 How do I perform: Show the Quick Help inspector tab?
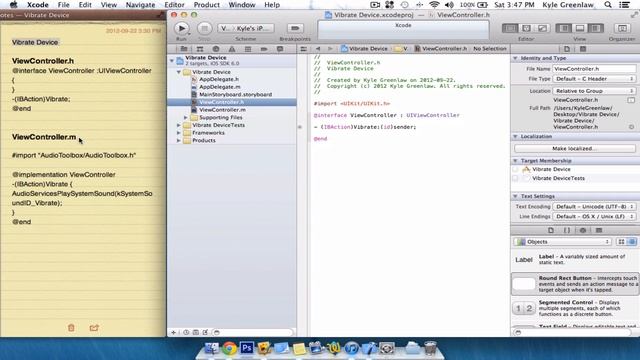pyautogui.click(x=583, y=49)
